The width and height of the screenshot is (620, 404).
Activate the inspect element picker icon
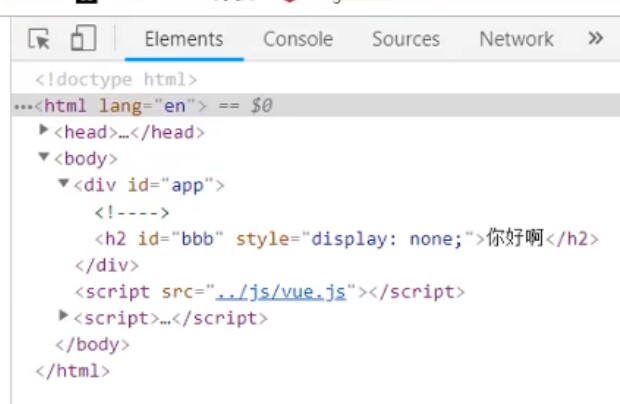39,39
